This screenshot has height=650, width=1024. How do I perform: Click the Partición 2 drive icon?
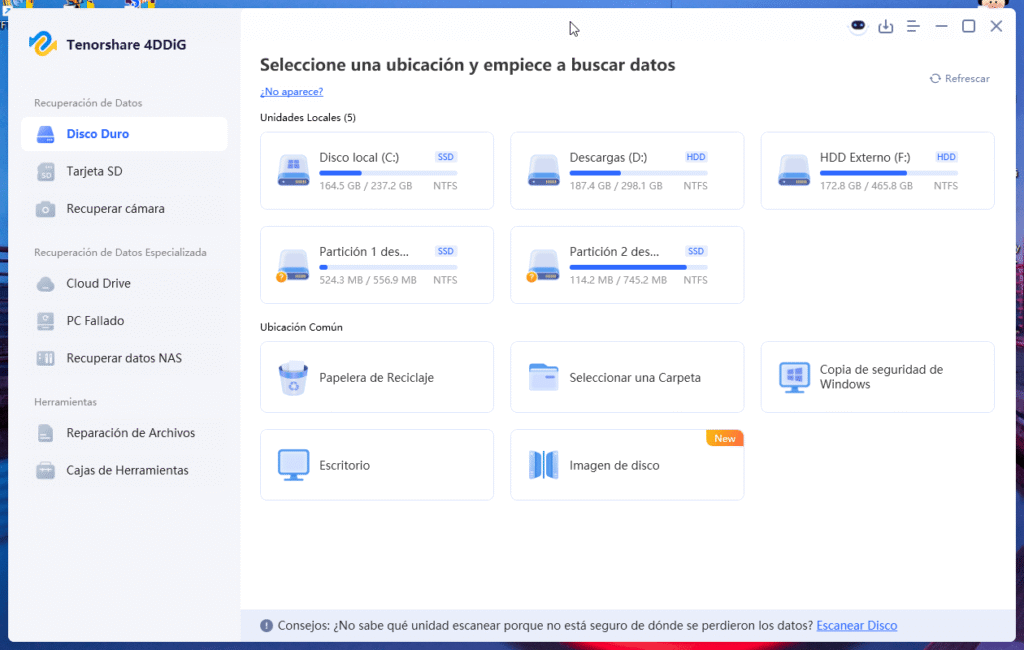pyautogui.click(x=542, y=265)
